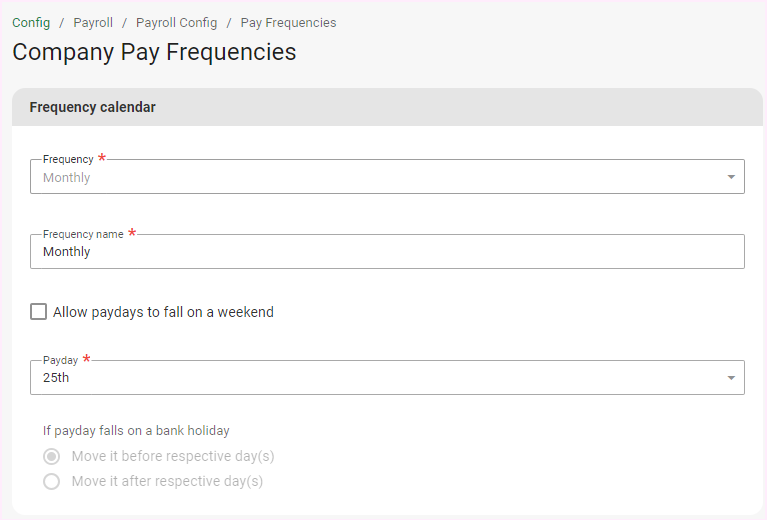Viewport: 767px width, 520px height.
Task: Click the Frequency calendar section header
Action: 93,107
